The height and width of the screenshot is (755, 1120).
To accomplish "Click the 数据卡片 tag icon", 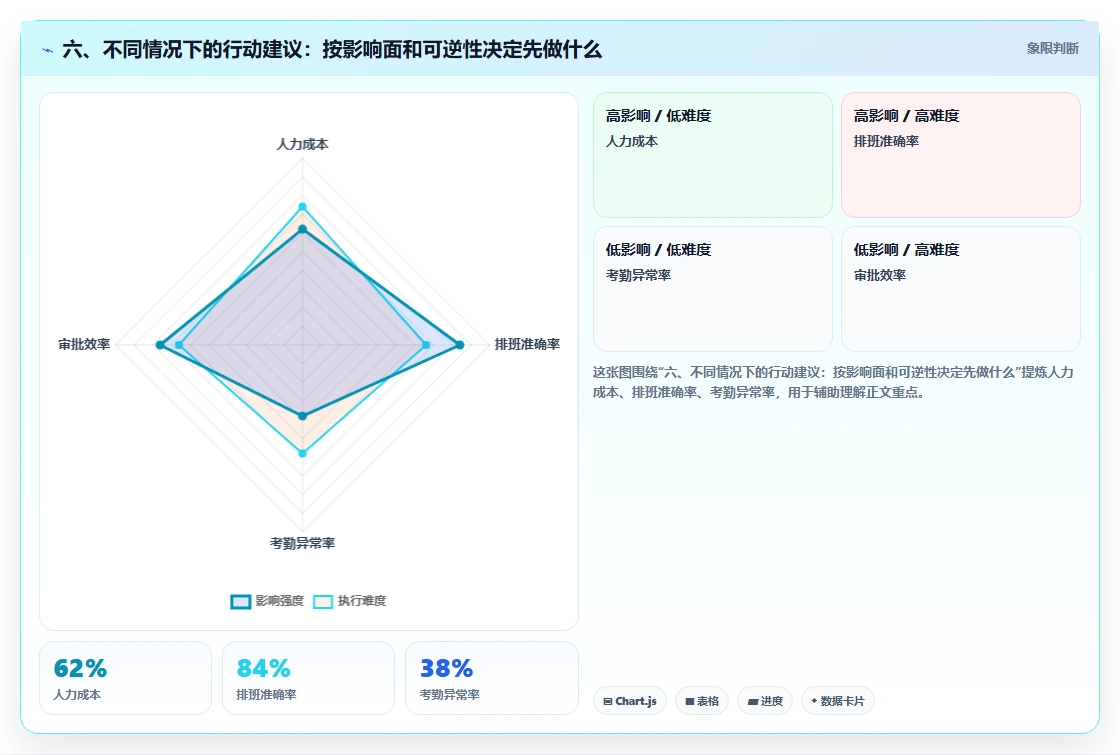I will [x=814, y=701].
